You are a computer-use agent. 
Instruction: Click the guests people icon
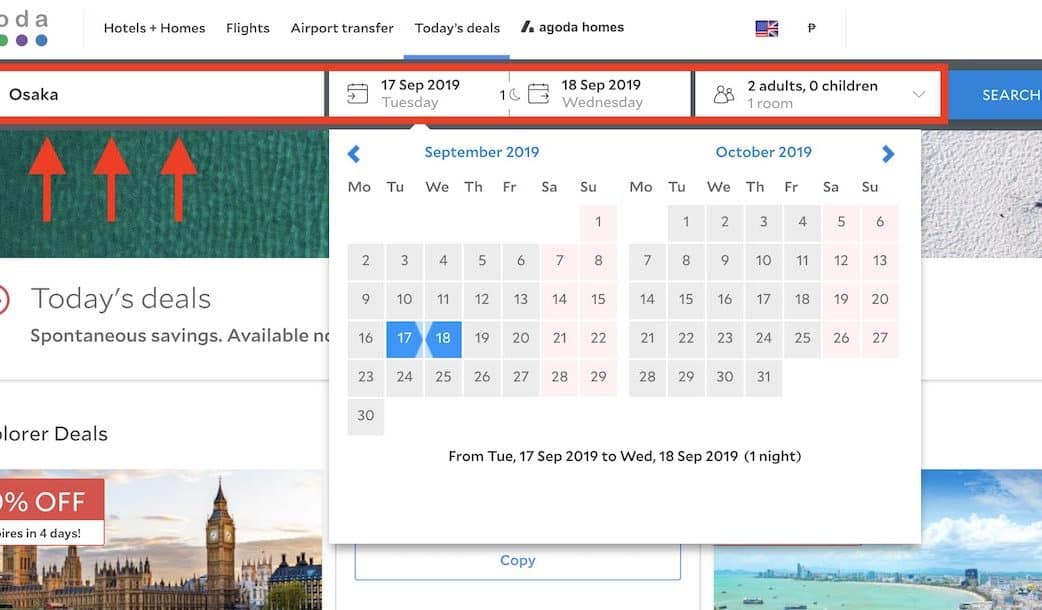pos(724,94)
